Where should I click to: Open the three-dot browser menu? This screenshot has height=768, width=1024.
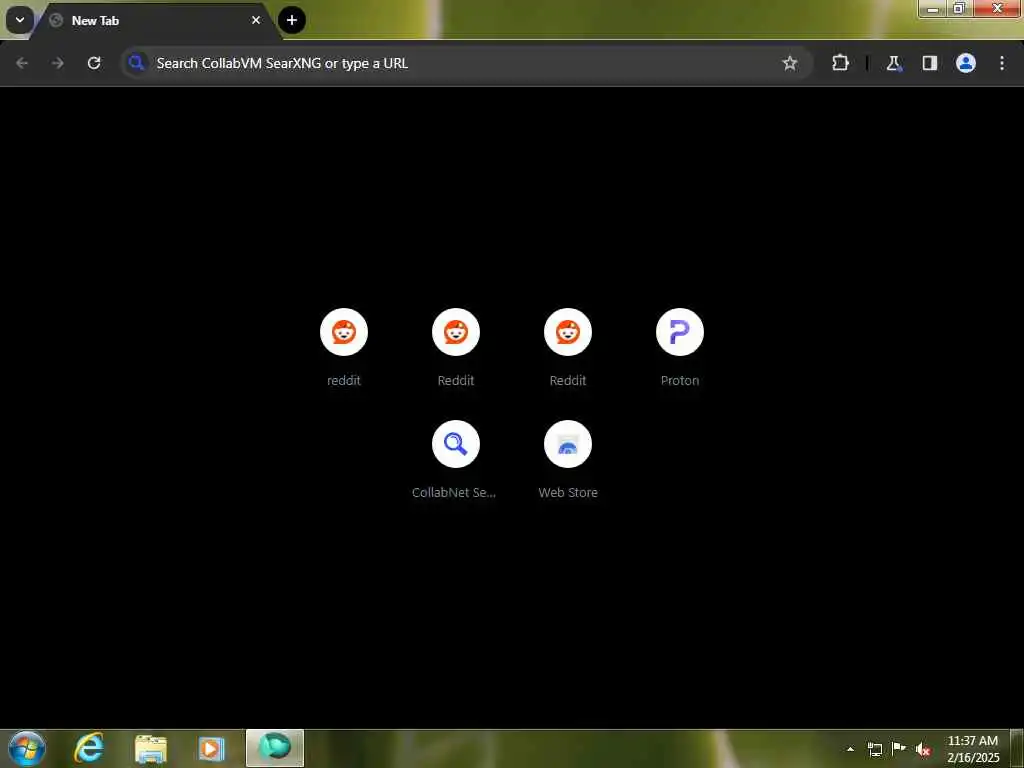(x=1002, y=63)
